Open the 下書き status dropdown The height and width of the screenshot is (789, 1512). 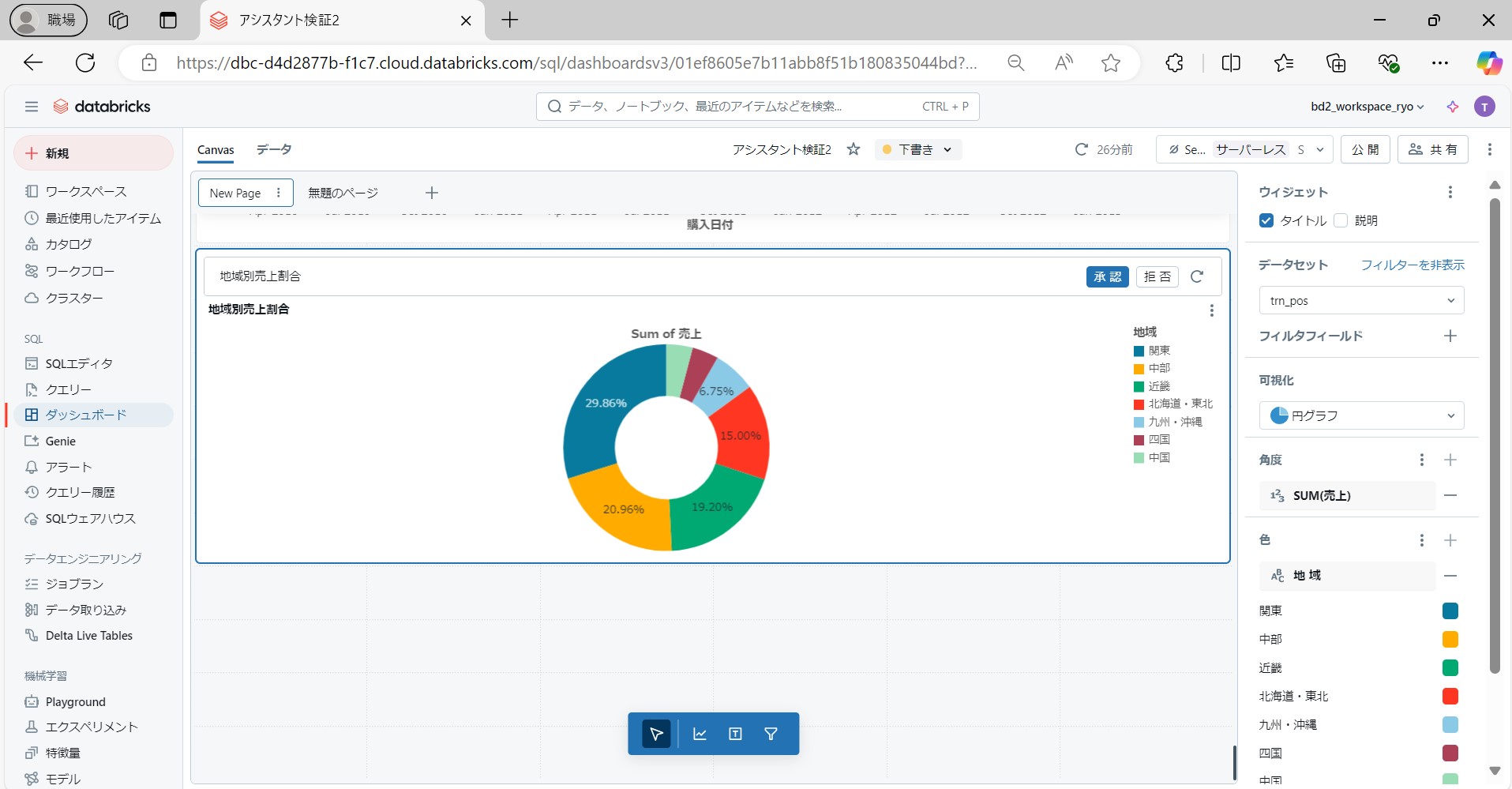pyautogui.click(x=918, y=149)
